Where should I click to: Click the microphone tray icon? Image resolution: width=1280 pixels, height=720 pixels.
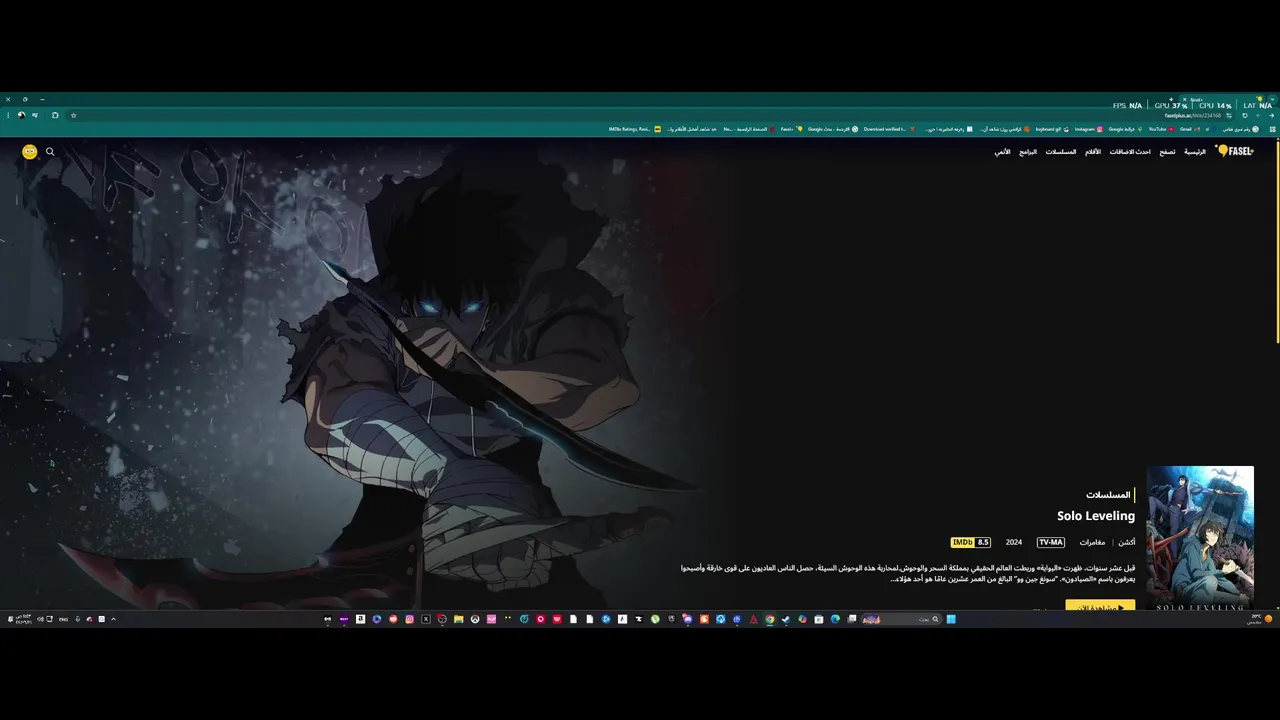77,619
